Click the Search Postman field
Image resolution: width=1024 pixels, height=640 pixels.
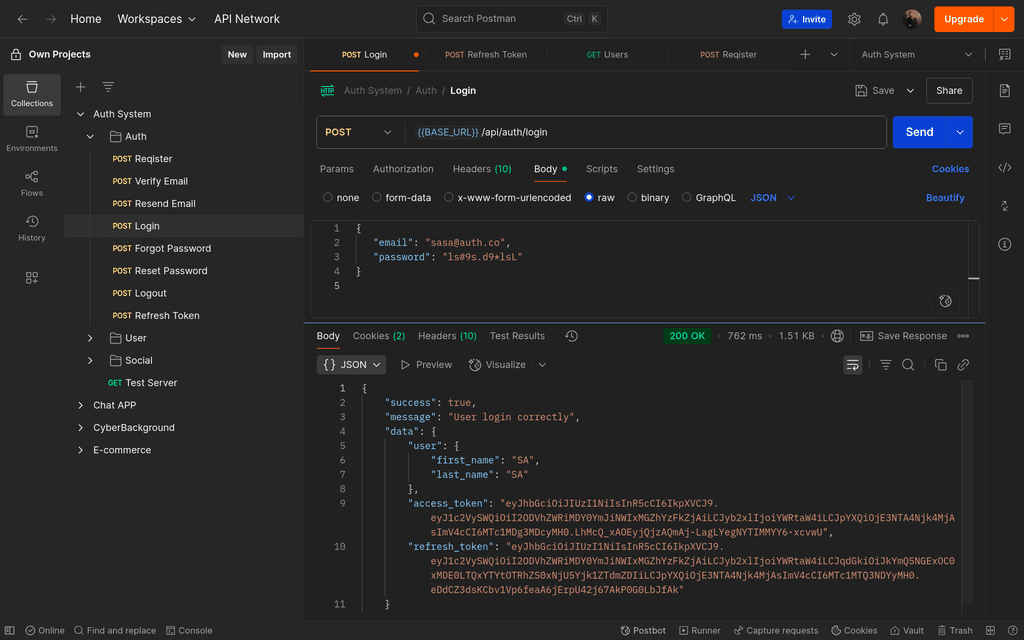click(x=512, y=19)
